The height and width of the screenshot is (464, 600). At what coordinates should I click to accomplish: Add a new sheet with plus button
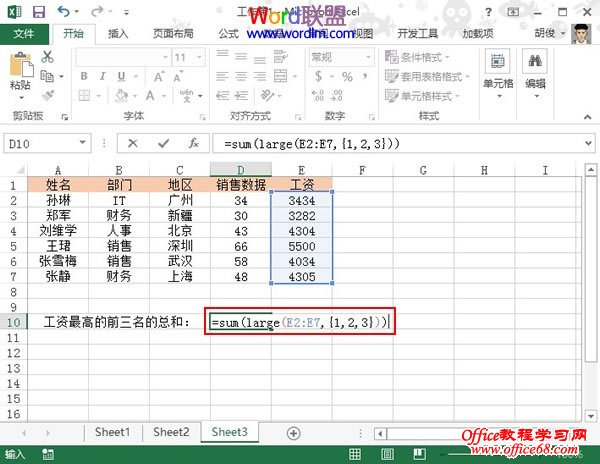click(293, 433)
